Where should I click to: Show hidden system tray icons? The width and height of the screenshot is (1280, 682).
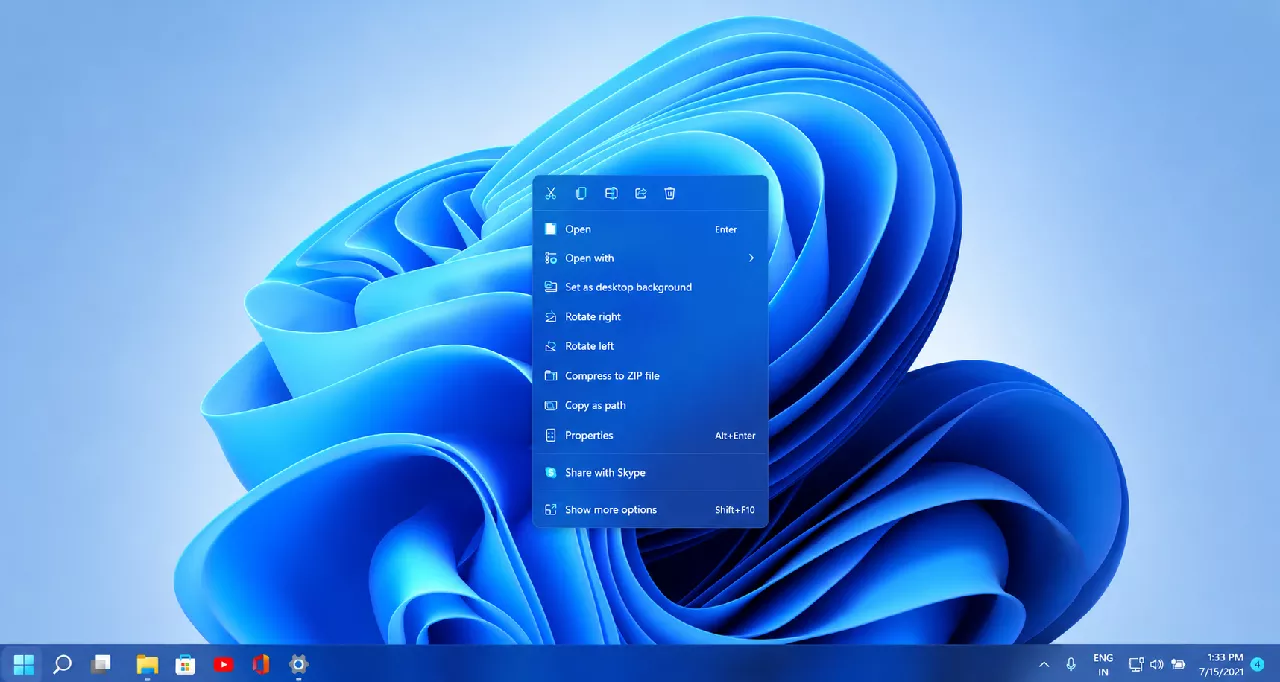pyautogui.click(x=1044, y=664)
